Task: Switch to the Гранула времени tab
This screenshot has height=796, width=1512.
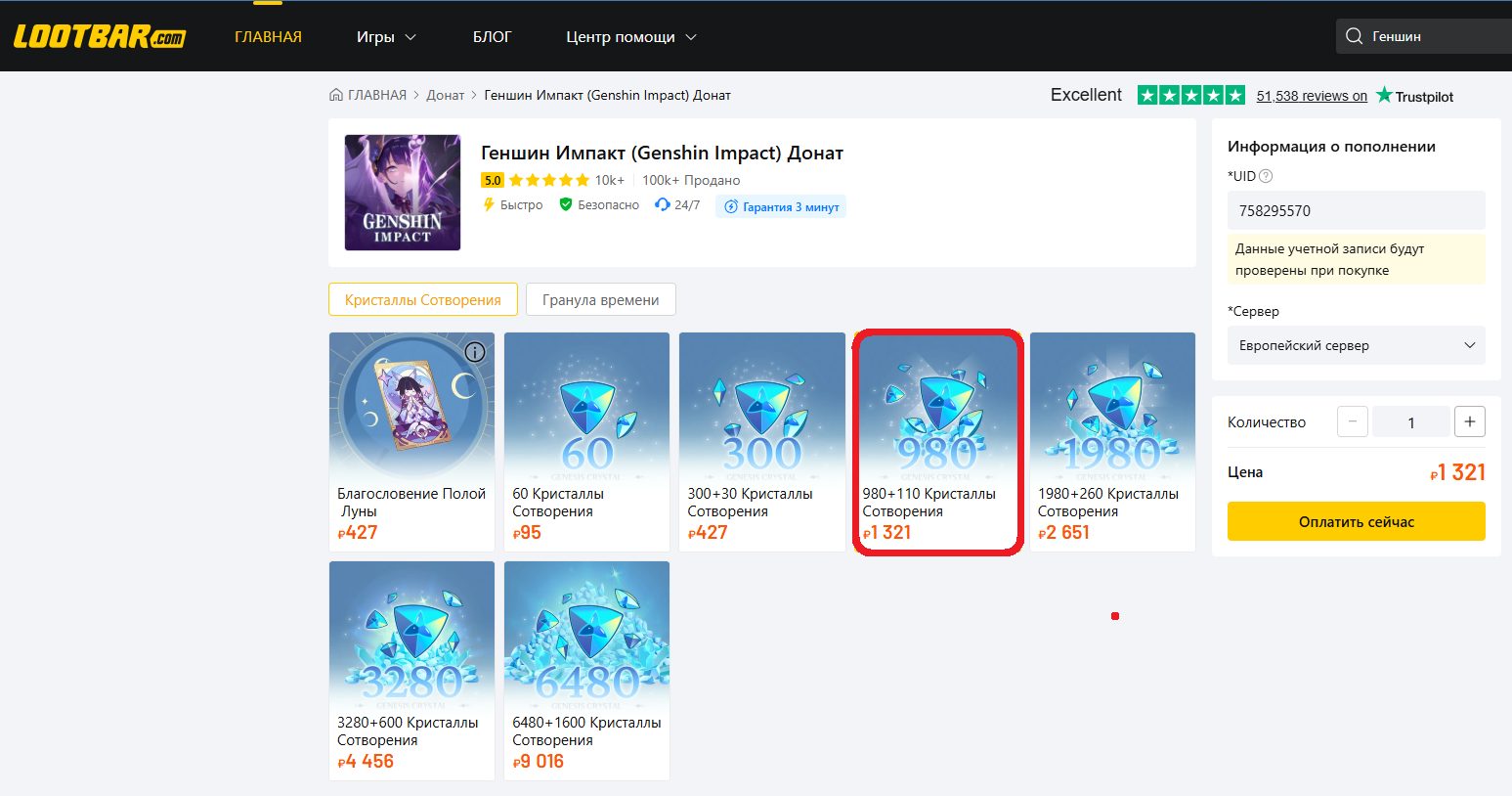Action: click(x=600, y=299)
